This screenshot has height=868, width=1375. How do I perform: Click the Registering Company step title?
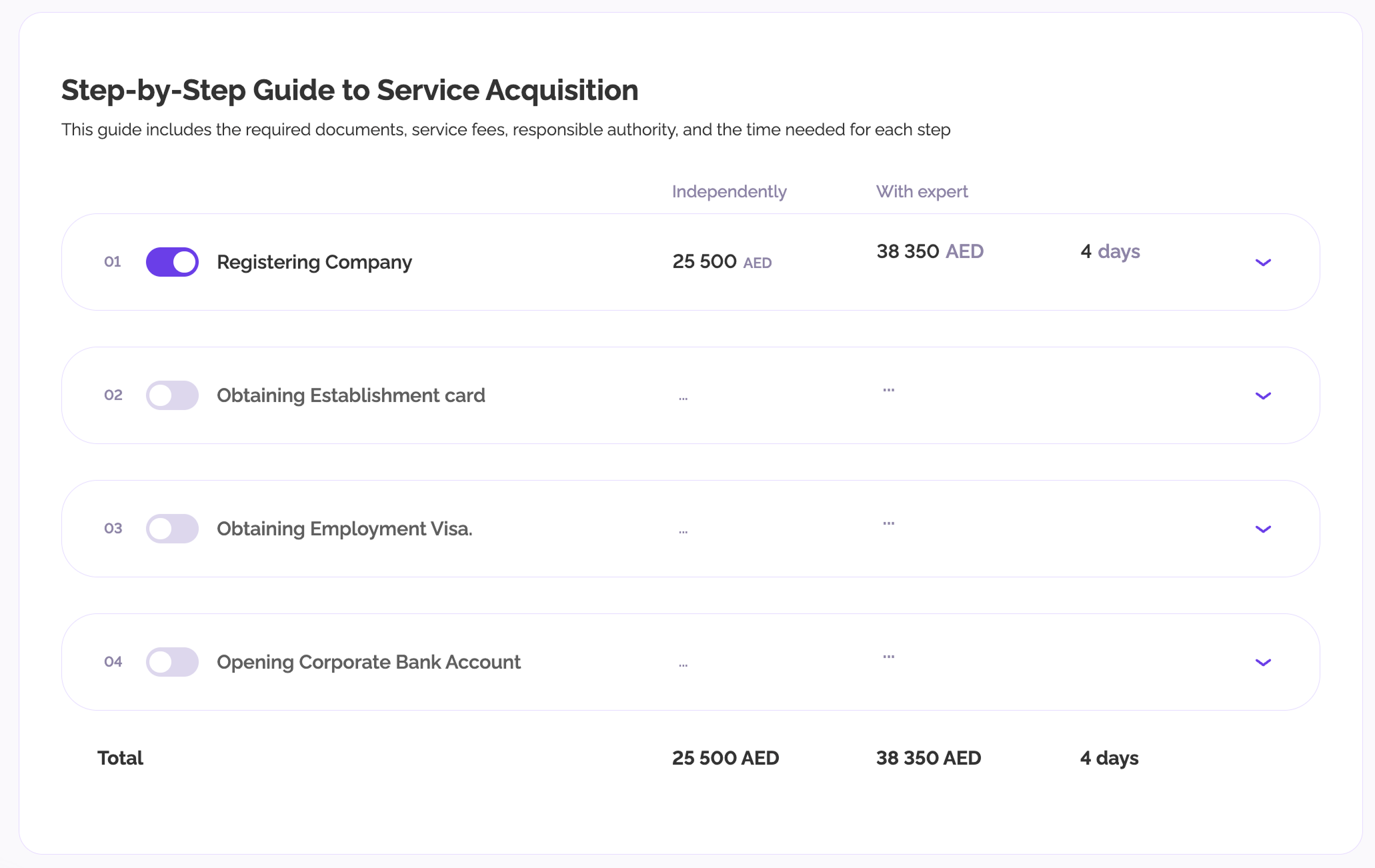(x=314, y=262)
